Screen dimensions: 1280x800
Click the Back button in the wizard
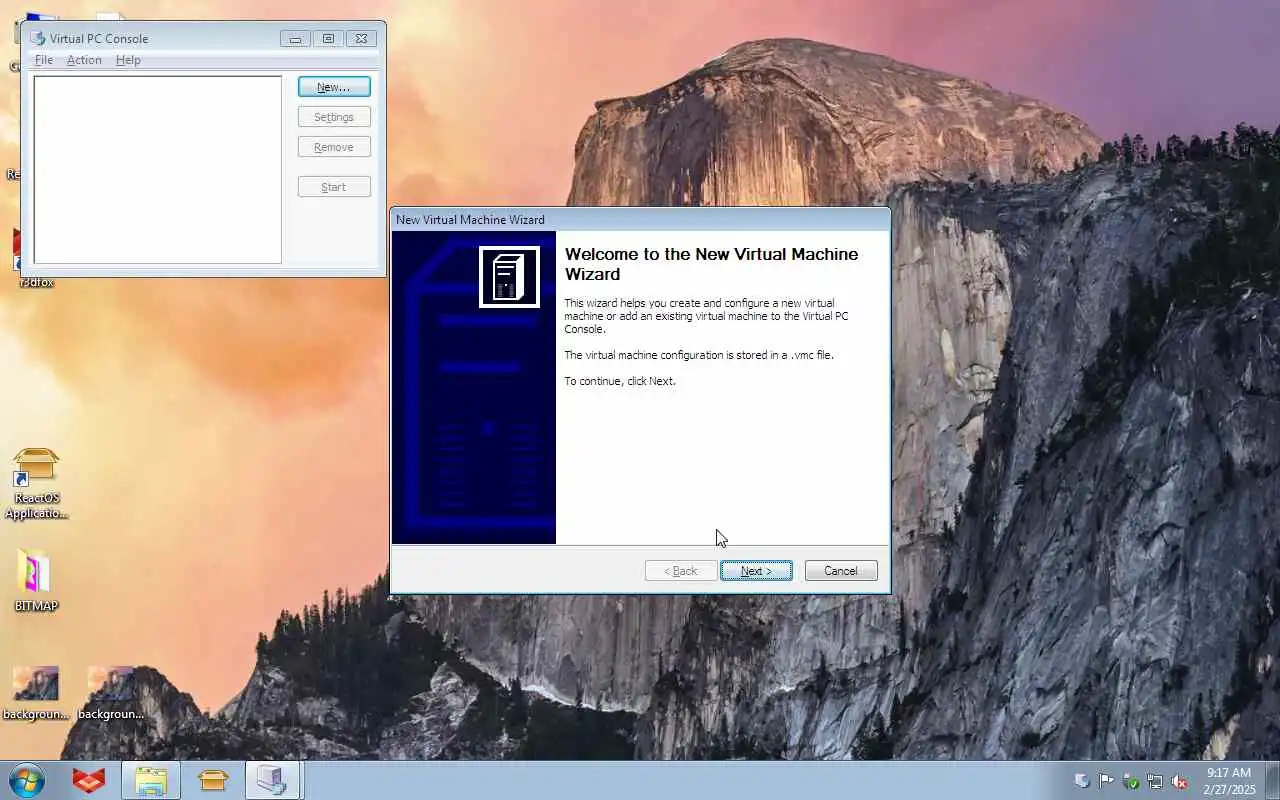click(681, 571)
